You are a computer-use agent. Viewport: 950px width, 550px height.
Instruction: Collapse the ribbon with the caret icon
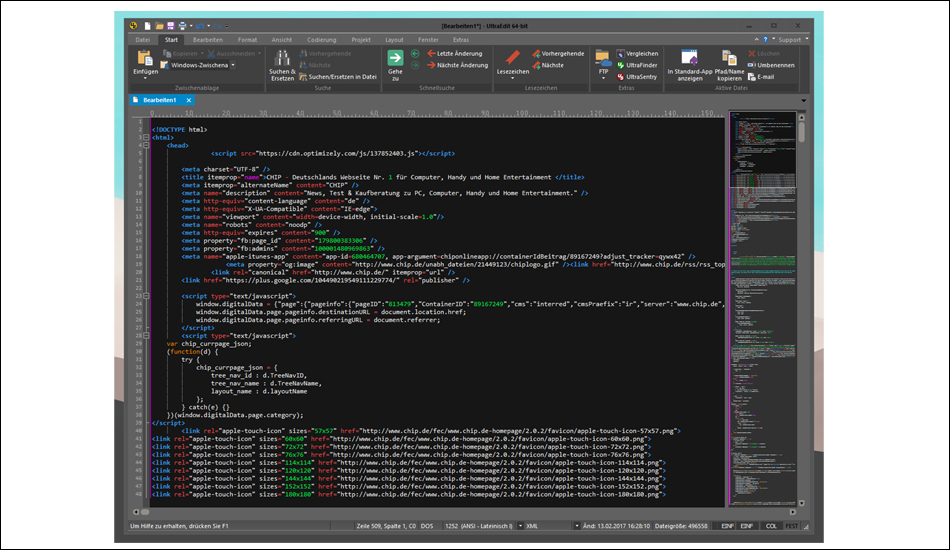click(x=756, y=39)
